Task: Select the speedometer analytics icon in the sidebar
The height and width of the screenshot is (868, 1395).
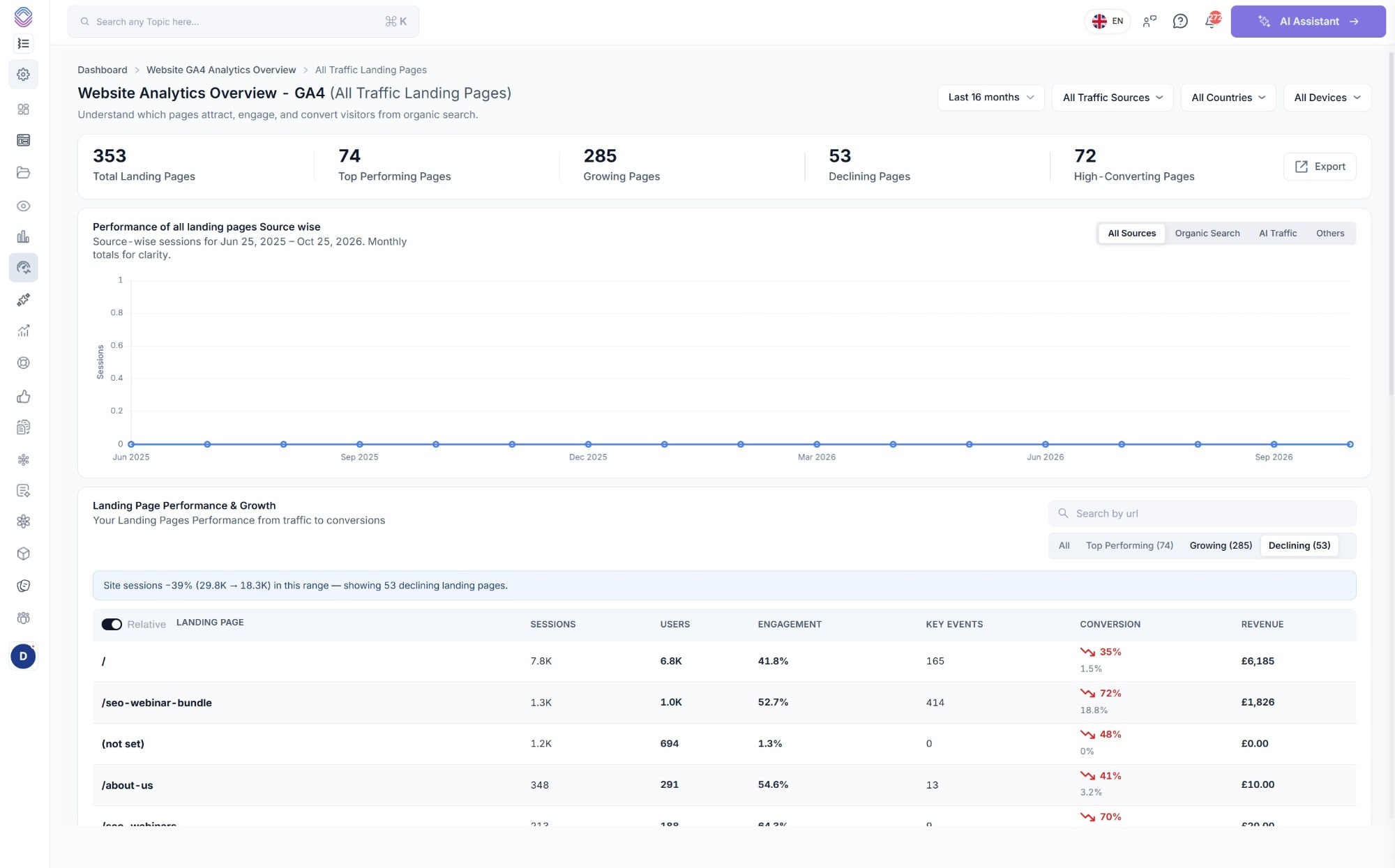Action: point(23,268)
